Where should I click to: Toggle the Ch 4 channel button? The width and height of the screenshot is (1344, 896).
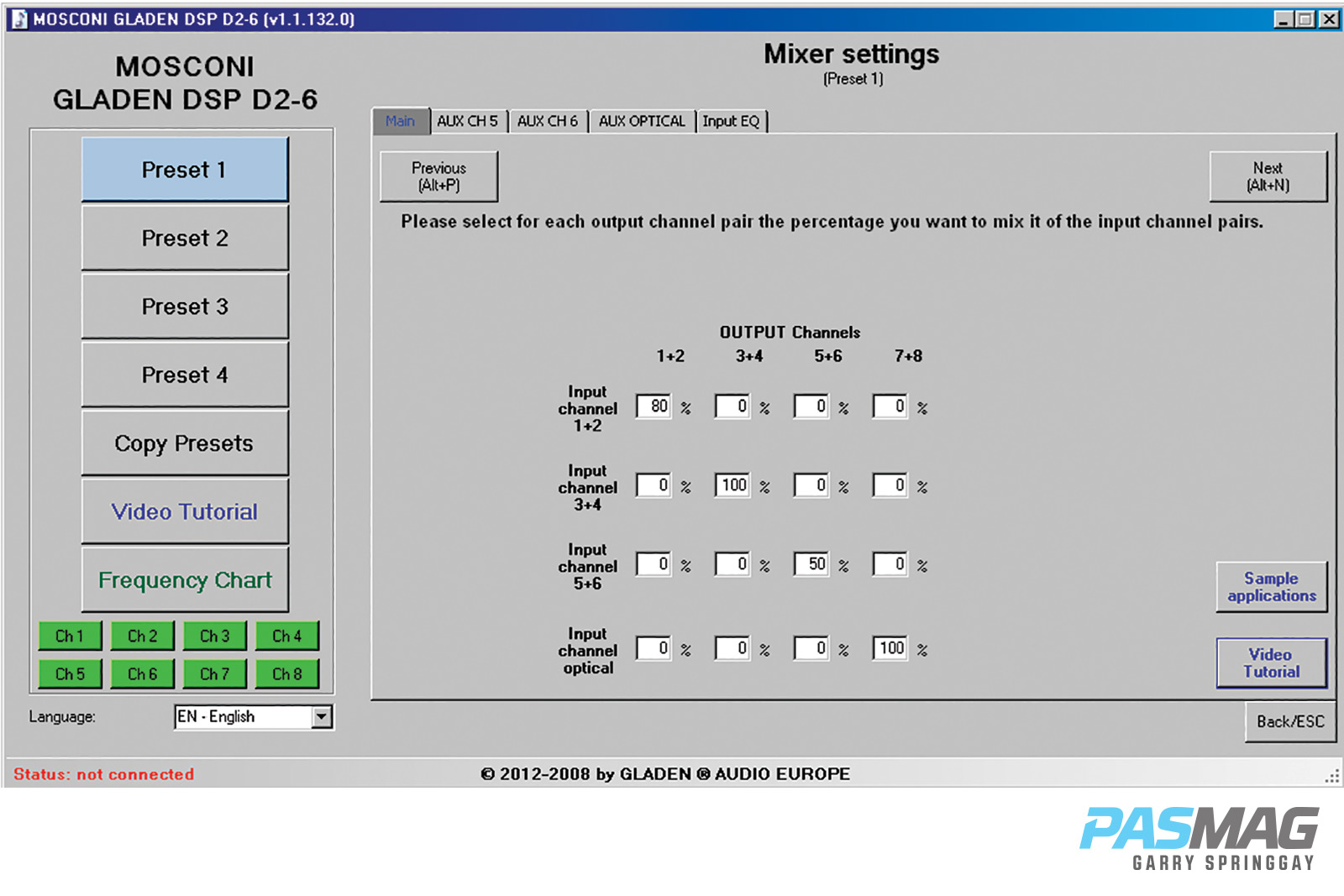click(286, 636)
